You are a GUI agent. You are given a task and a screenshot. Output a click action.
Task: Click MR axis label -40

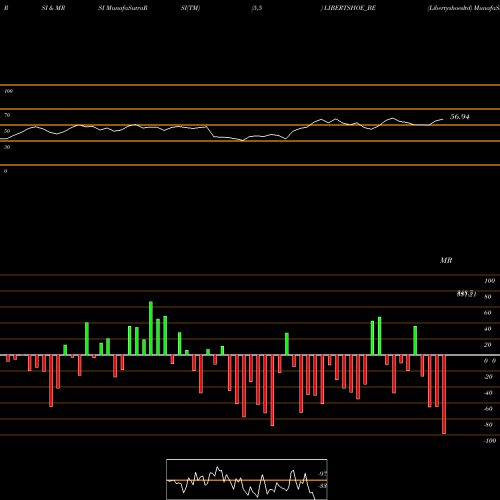[x=488, y=393]
